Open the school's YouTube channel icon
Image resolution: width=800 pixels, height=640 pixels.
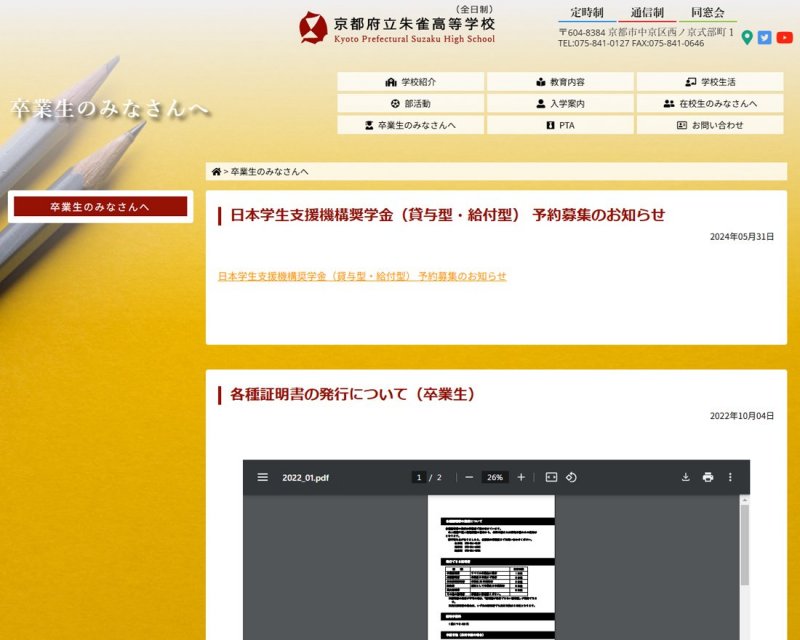point(784,38)
